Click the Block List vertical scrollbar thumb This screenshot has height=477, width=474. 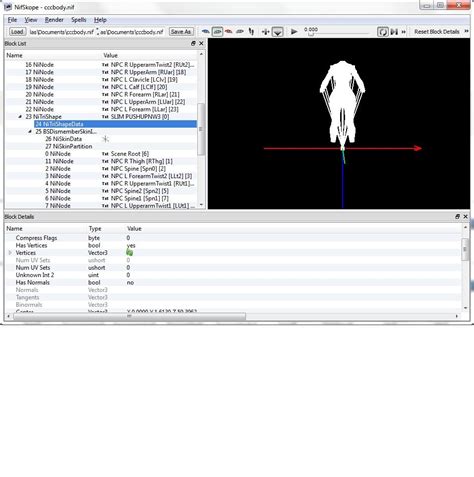point(201,129)
